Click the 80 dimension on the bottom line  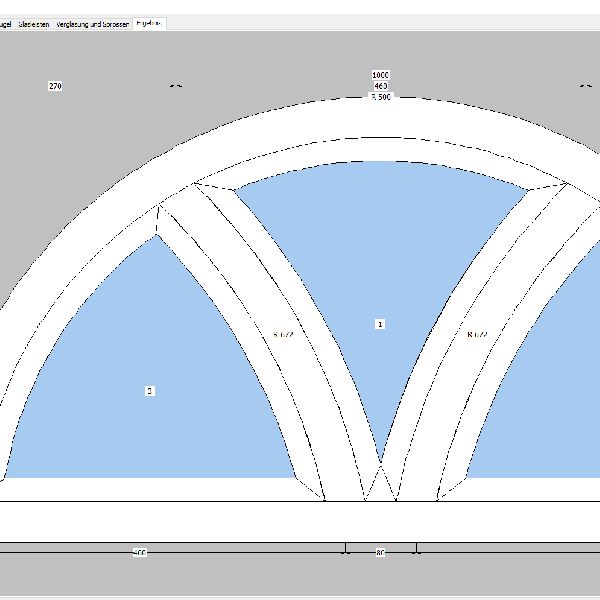(380, 552)
